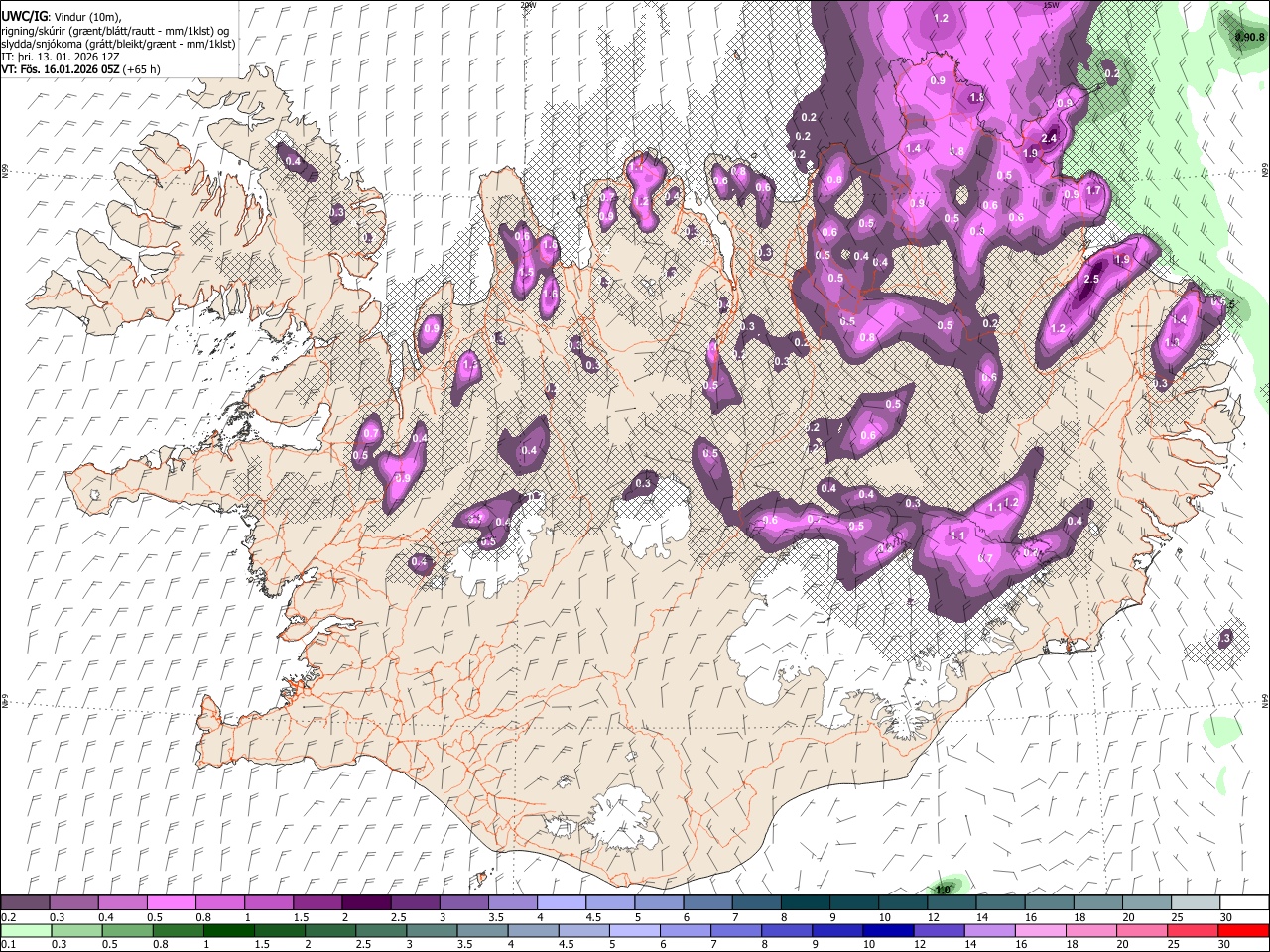
Task: Select the lower legend swatch labeled 0.3
Action: click(75, 931)
